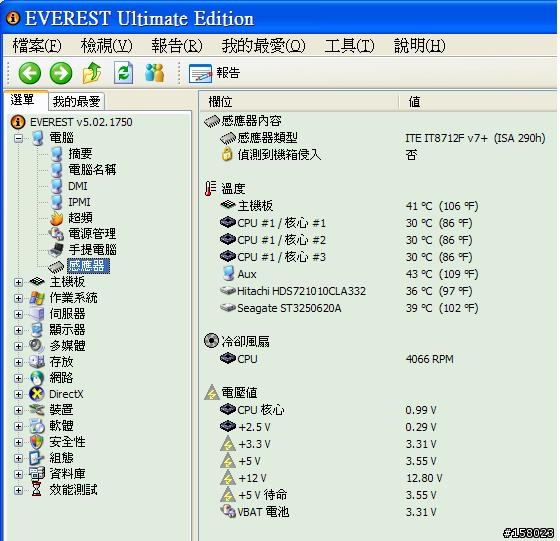
Task: Collapse the 電腦 tree node
Action: [19, 138]
